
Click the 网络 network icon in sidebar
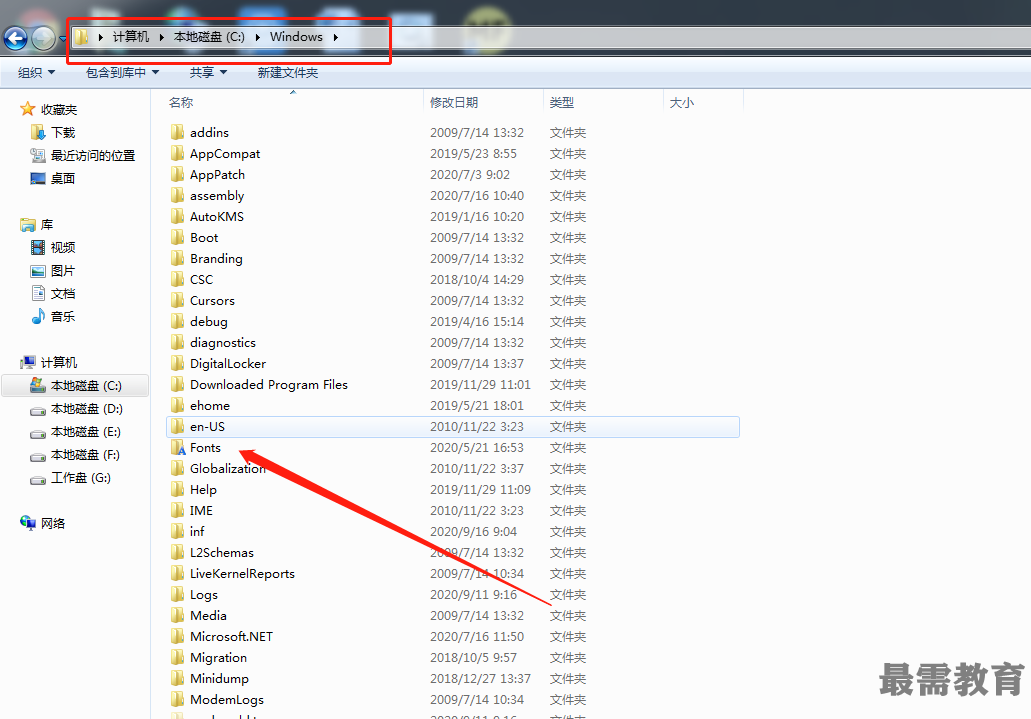click(x=28, y=523)
